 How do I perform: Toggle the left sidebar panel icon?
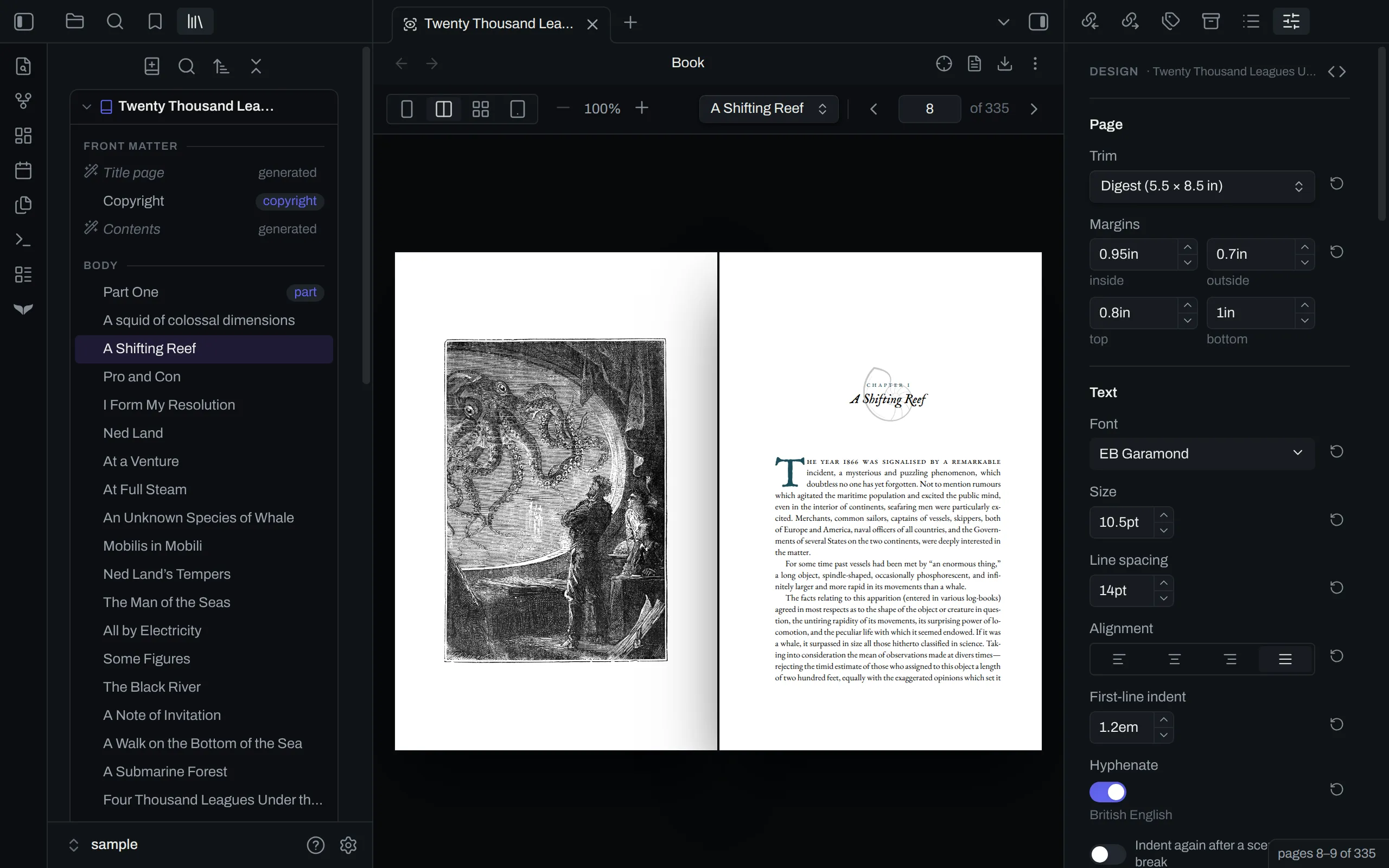point(23,22)
